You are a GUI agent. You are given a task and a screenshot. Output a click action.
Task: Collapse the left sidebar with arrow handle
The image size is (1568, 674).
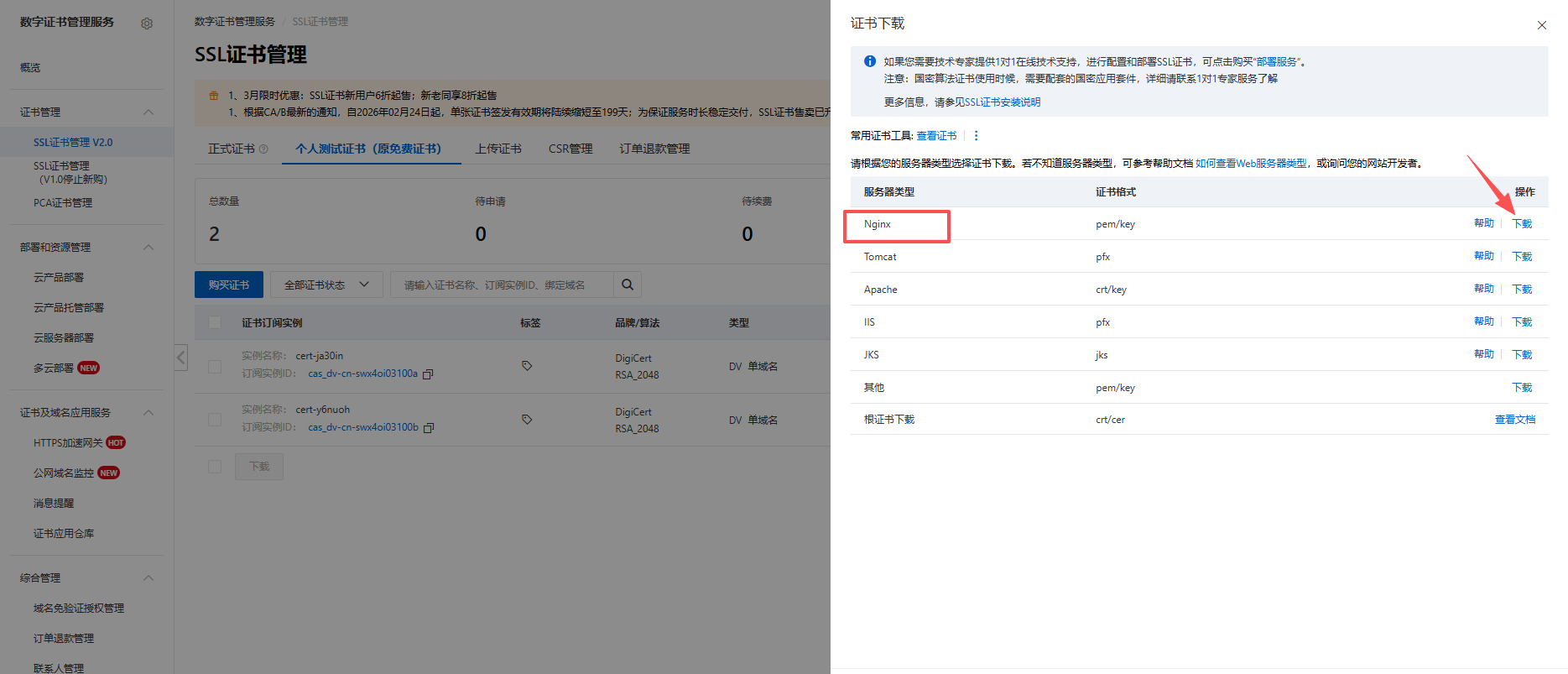coord(181,358)
